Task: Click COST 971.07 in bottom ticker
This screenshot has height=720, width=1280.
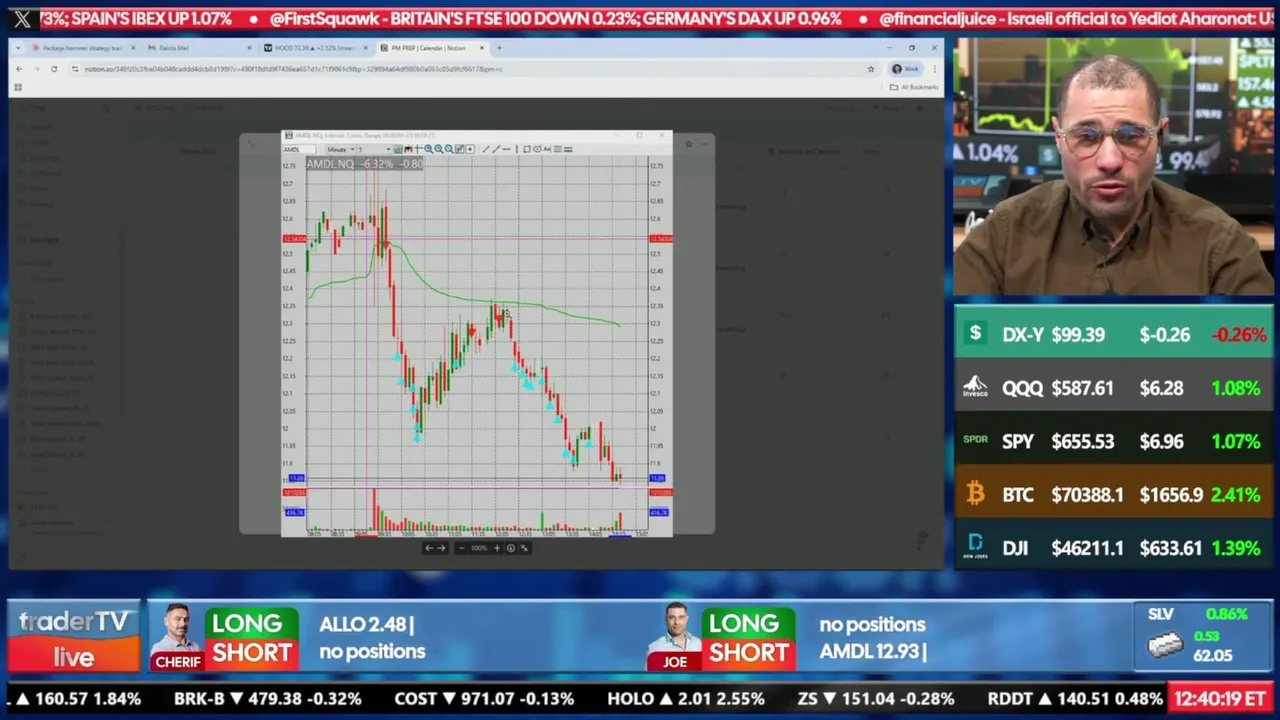Action: click(484, 698)
